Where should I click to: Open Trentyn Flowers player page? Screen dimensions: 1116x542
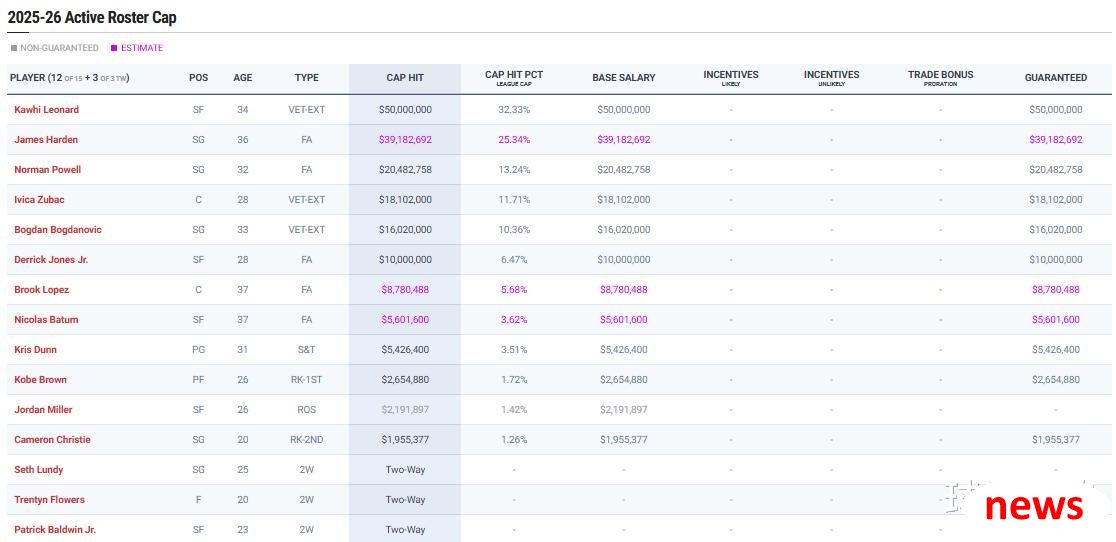pyautogui.click(x=49, y=499)
